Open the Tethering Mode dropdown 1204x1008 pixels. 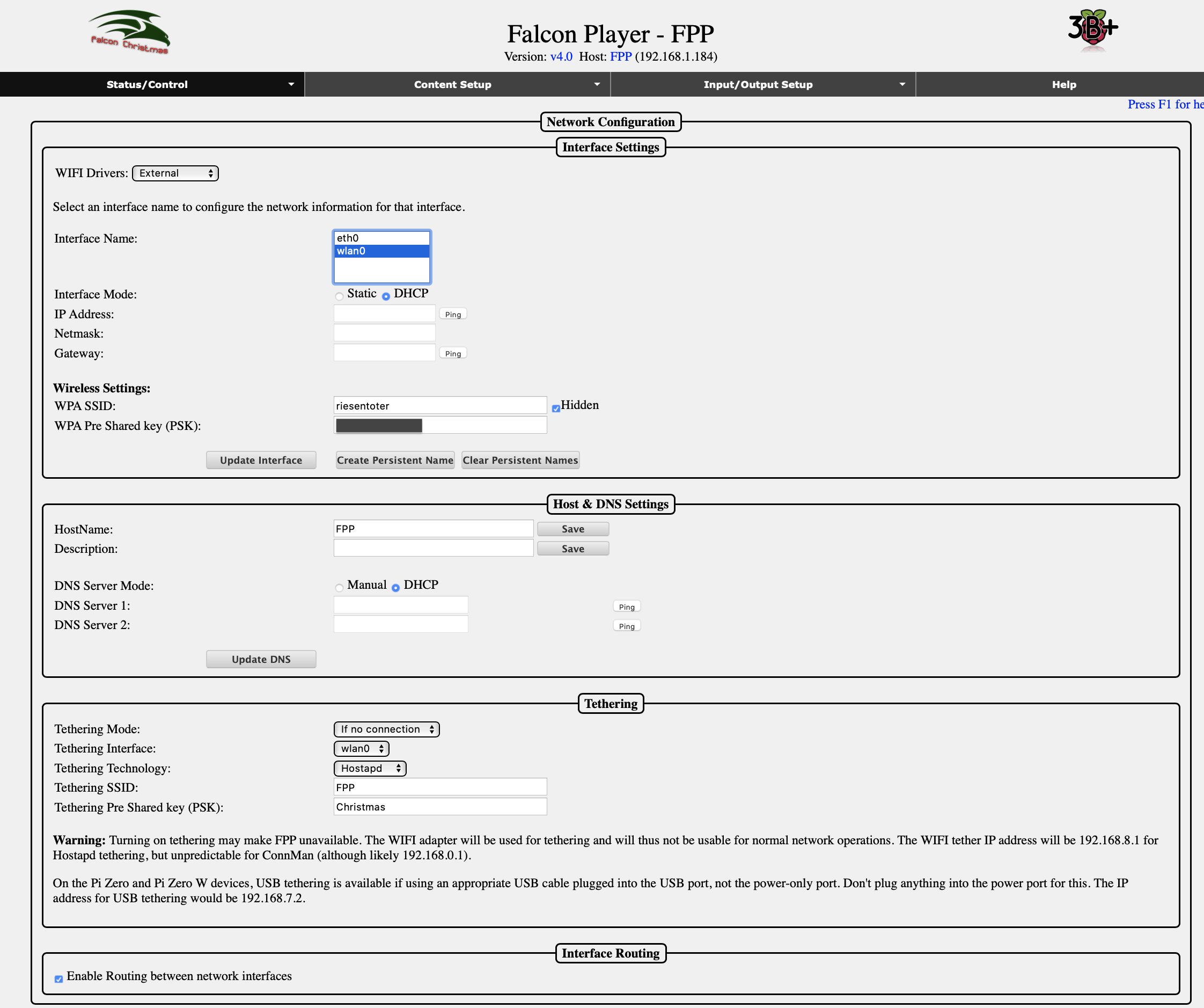[x=386, y=728]
